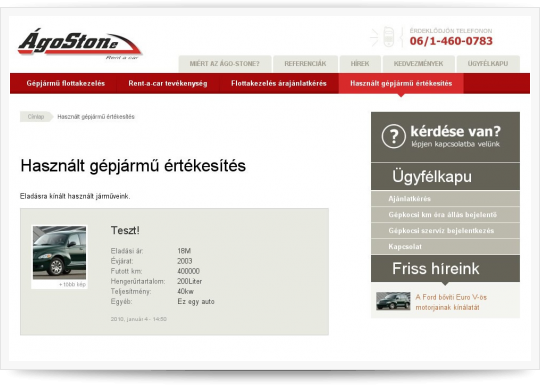Click the phone number 06/1-460-0783
540x385 pixels.
pos(451,41)
